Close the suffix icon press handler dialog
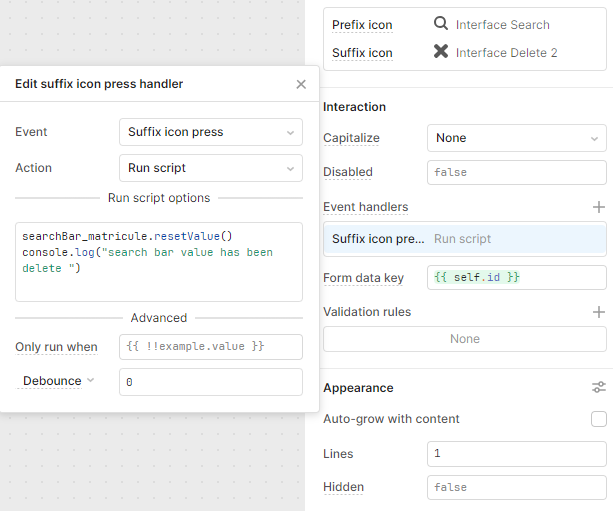This screenshot has height=511, width=613. [301, 84]
